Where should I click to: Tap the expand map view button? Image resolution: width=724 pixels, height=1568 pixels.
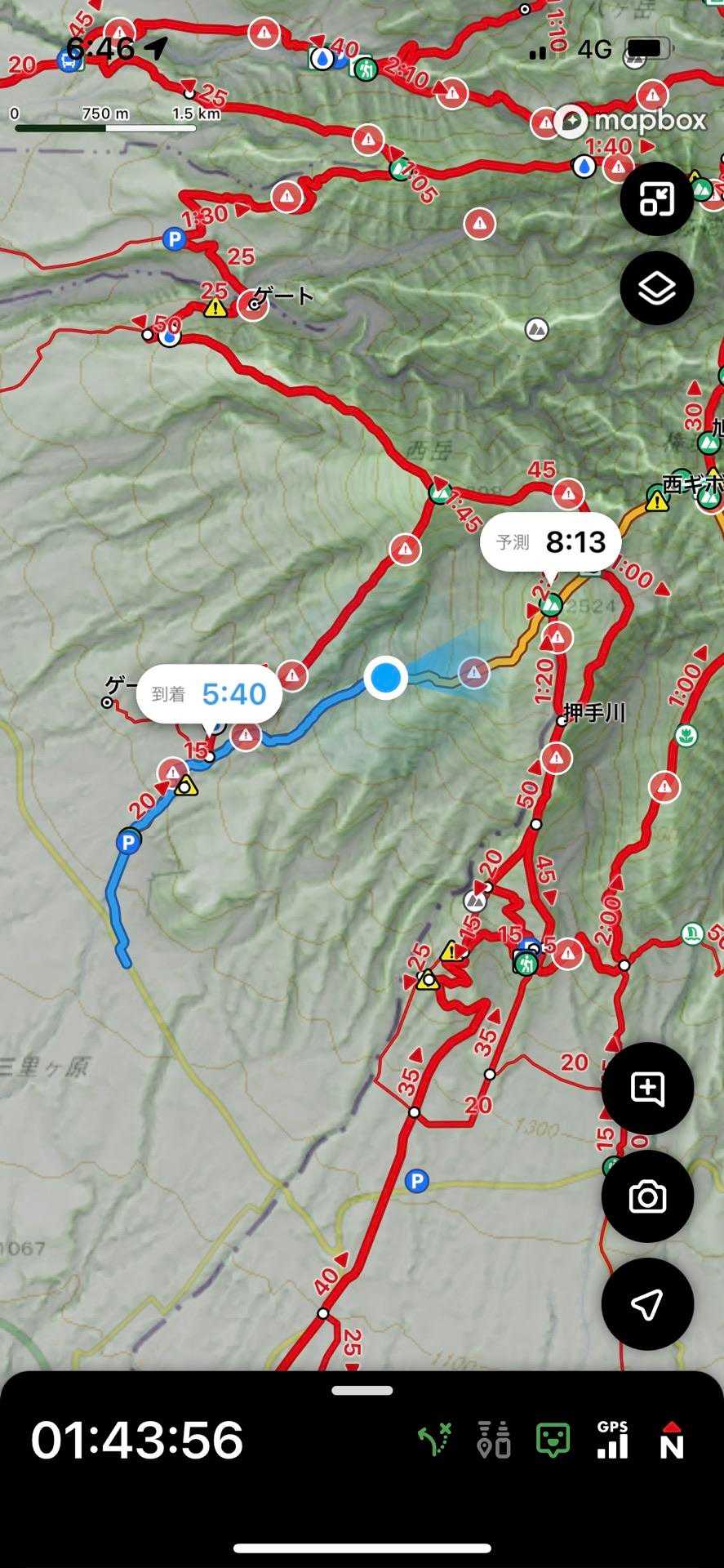coord(656,198)
